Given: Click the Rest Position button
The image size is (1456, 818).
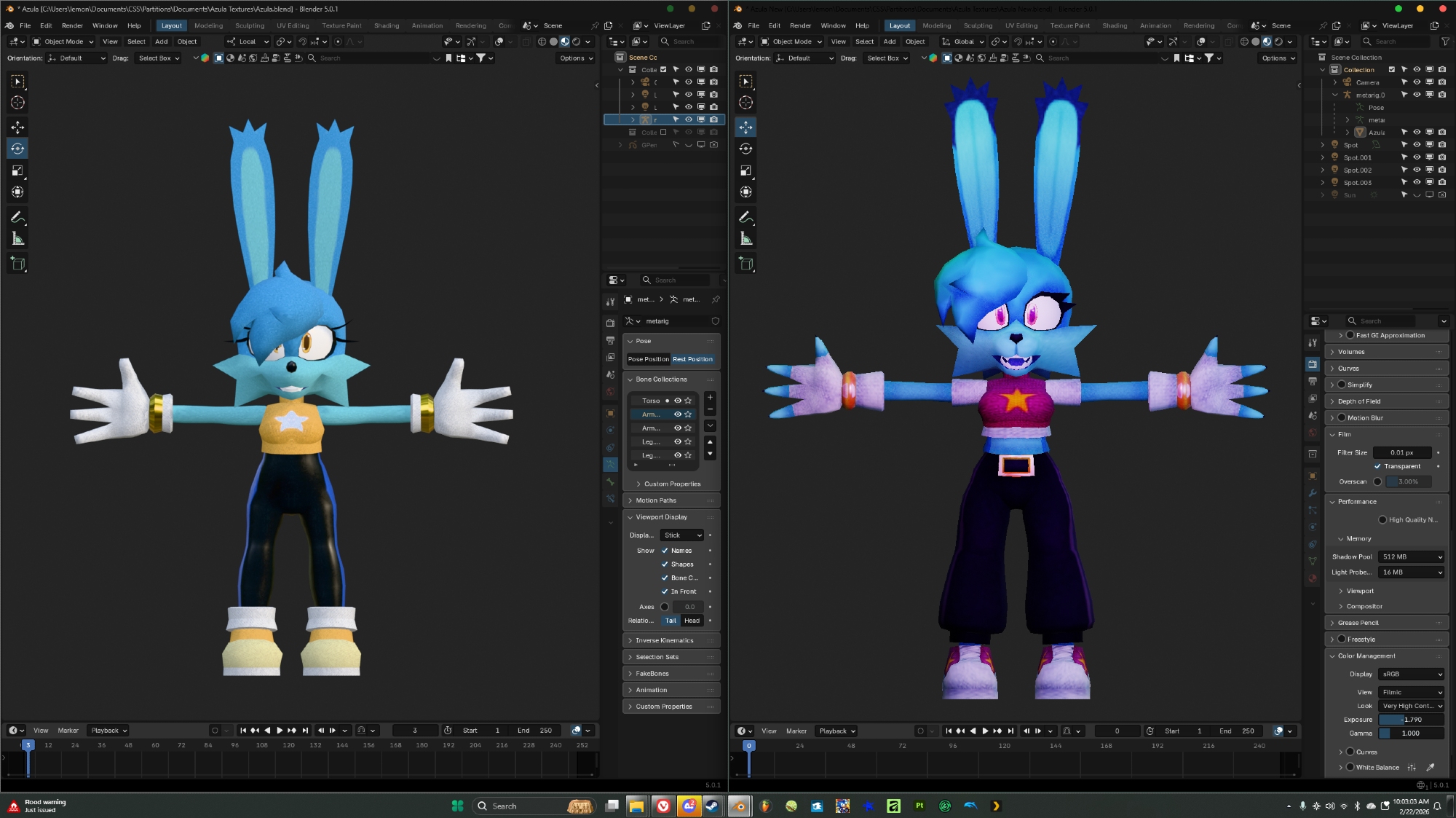Looking at the screenshot, I should point(692,359).
